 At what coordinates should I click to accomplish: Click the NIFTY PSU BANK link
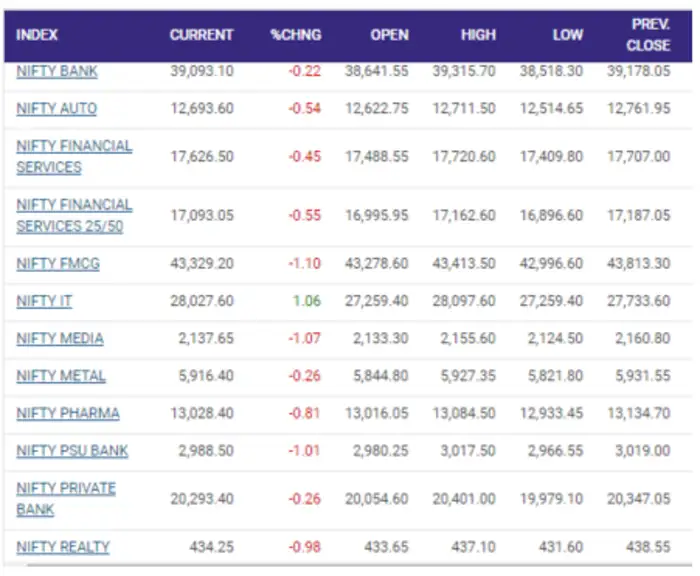point(72,450)
